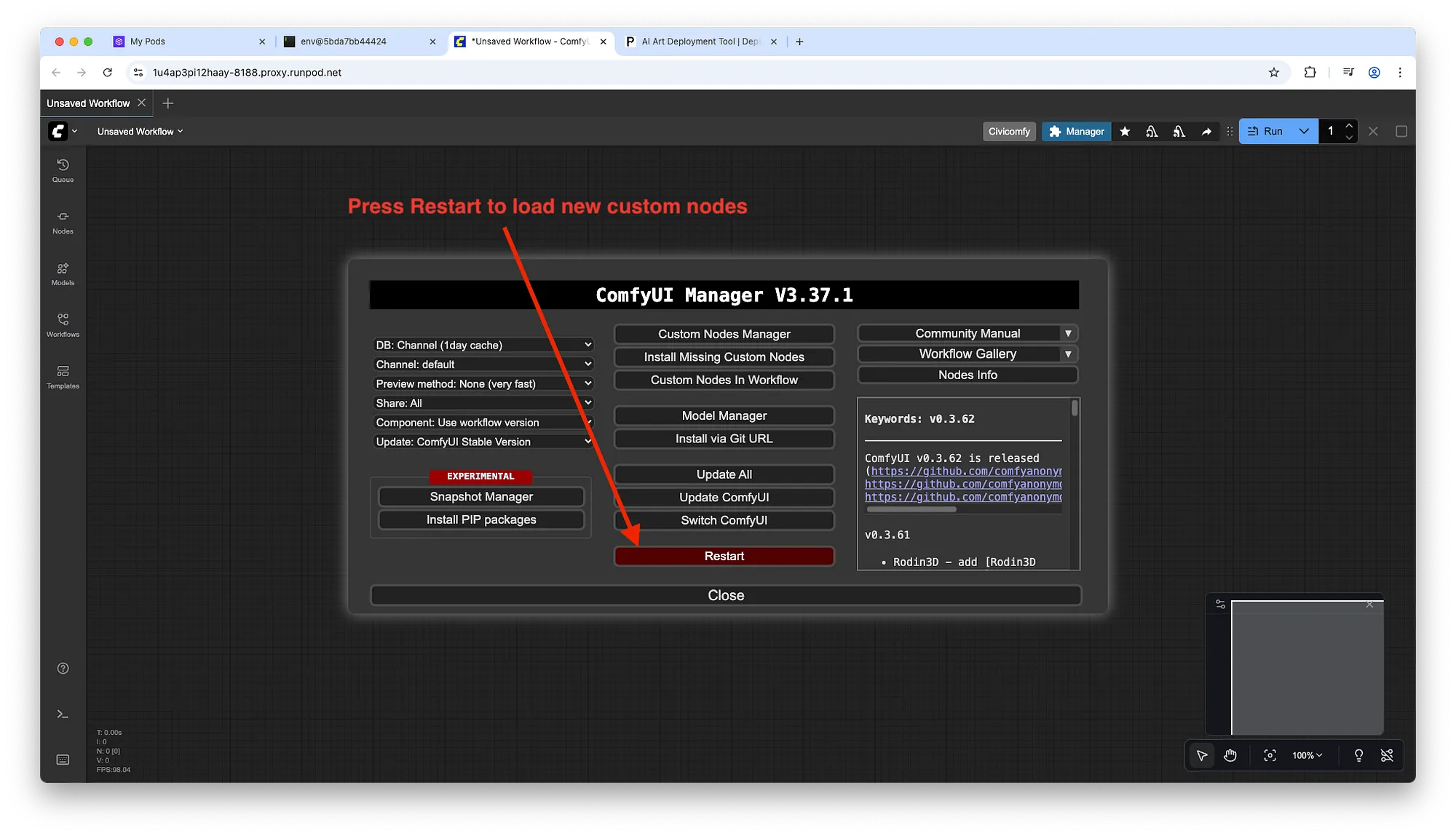
Task: Open DB: Channel (1day cache) dropdown
Action: pyautogui.click(x=483, y=345)
